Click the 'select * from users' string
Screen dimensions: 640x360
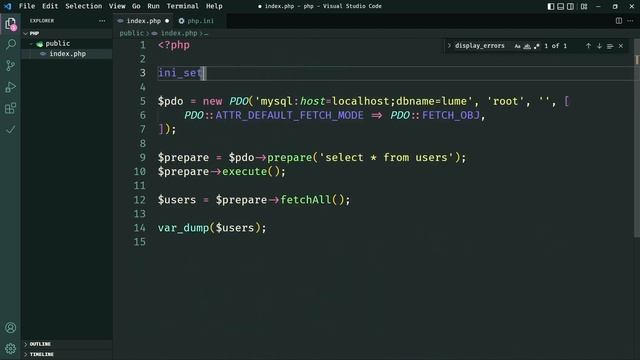coord(386,158)
